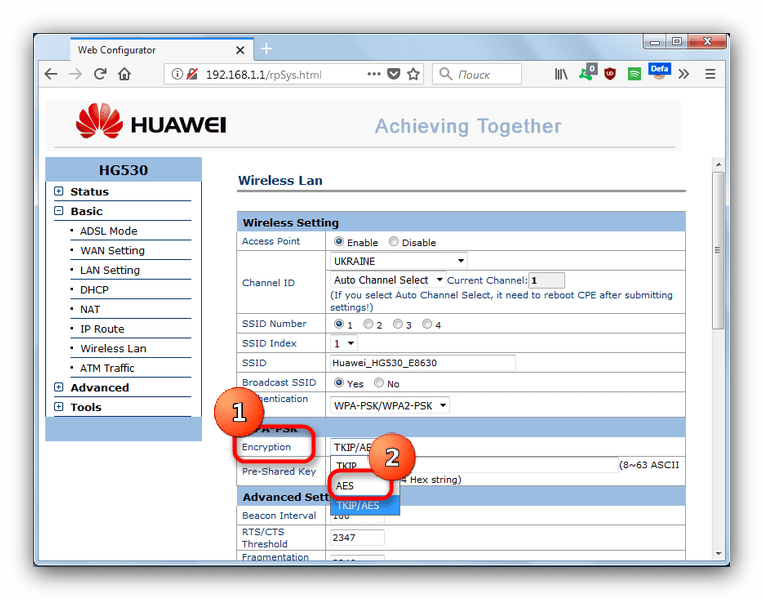
Task: Open WPA-PSK/WPA2-PSK authentication dropdown
Action: click(390, 405)
